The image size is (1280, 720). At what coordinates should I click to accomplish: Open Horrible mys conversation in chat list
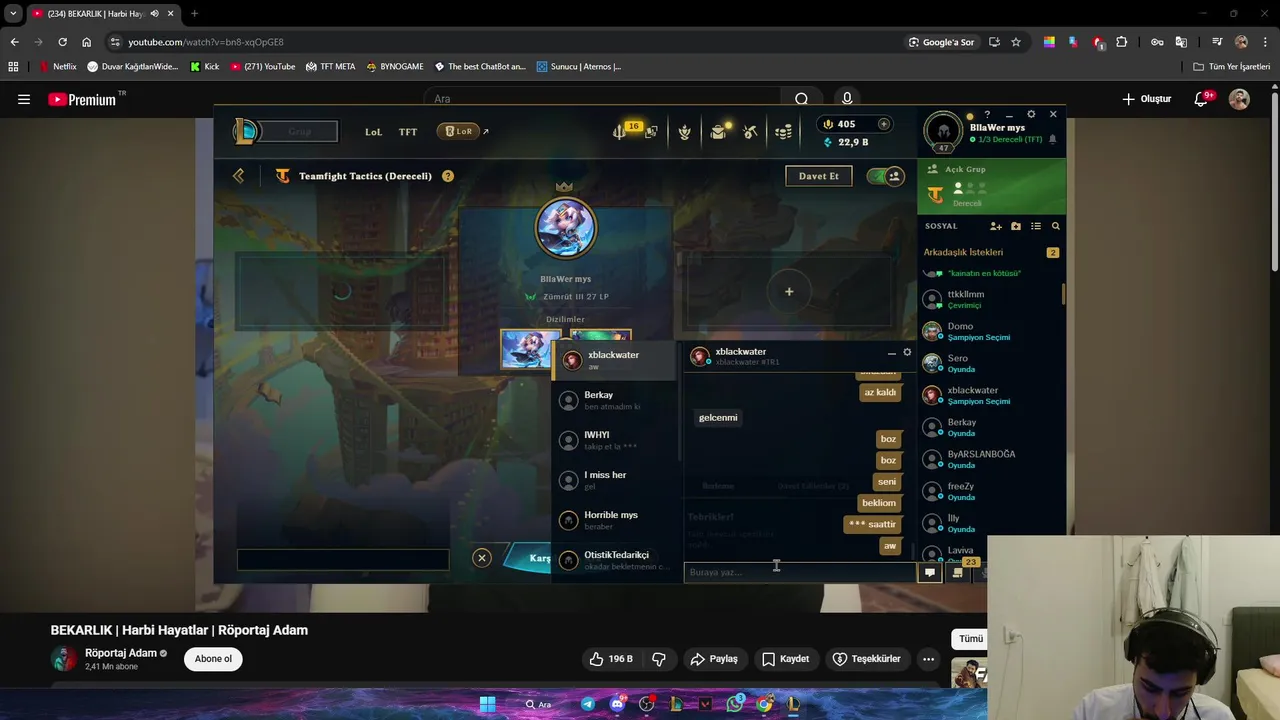(615, 520)
